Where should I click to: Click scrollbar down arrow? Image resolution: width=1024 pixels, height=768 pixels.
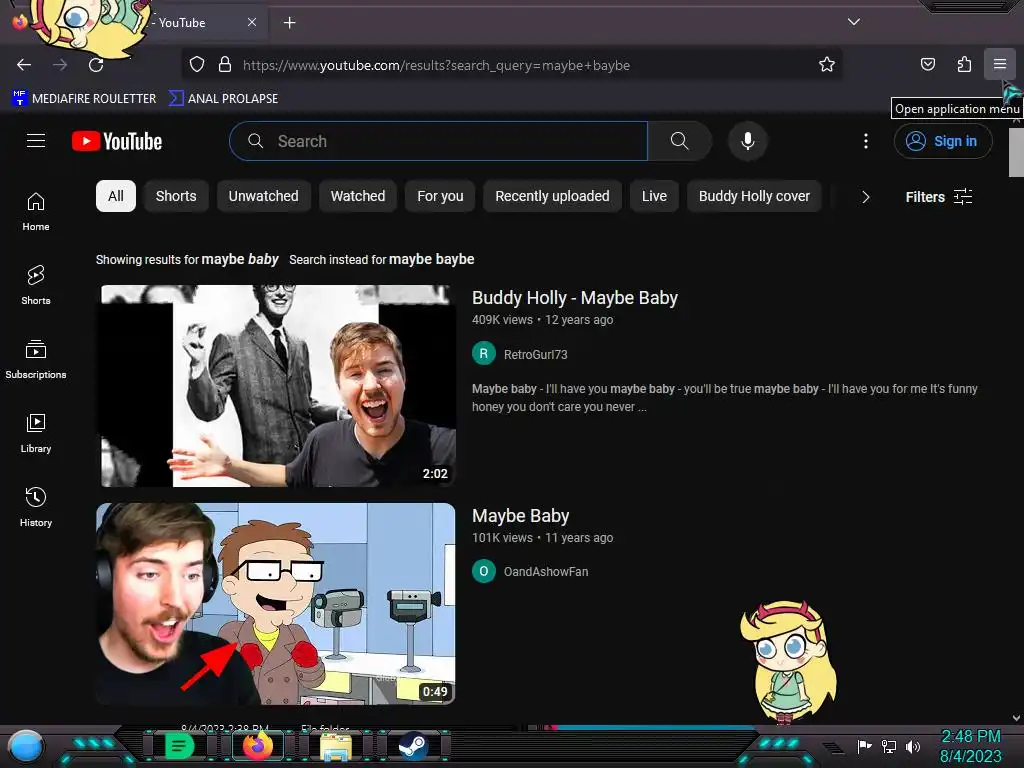[1016, 718]
